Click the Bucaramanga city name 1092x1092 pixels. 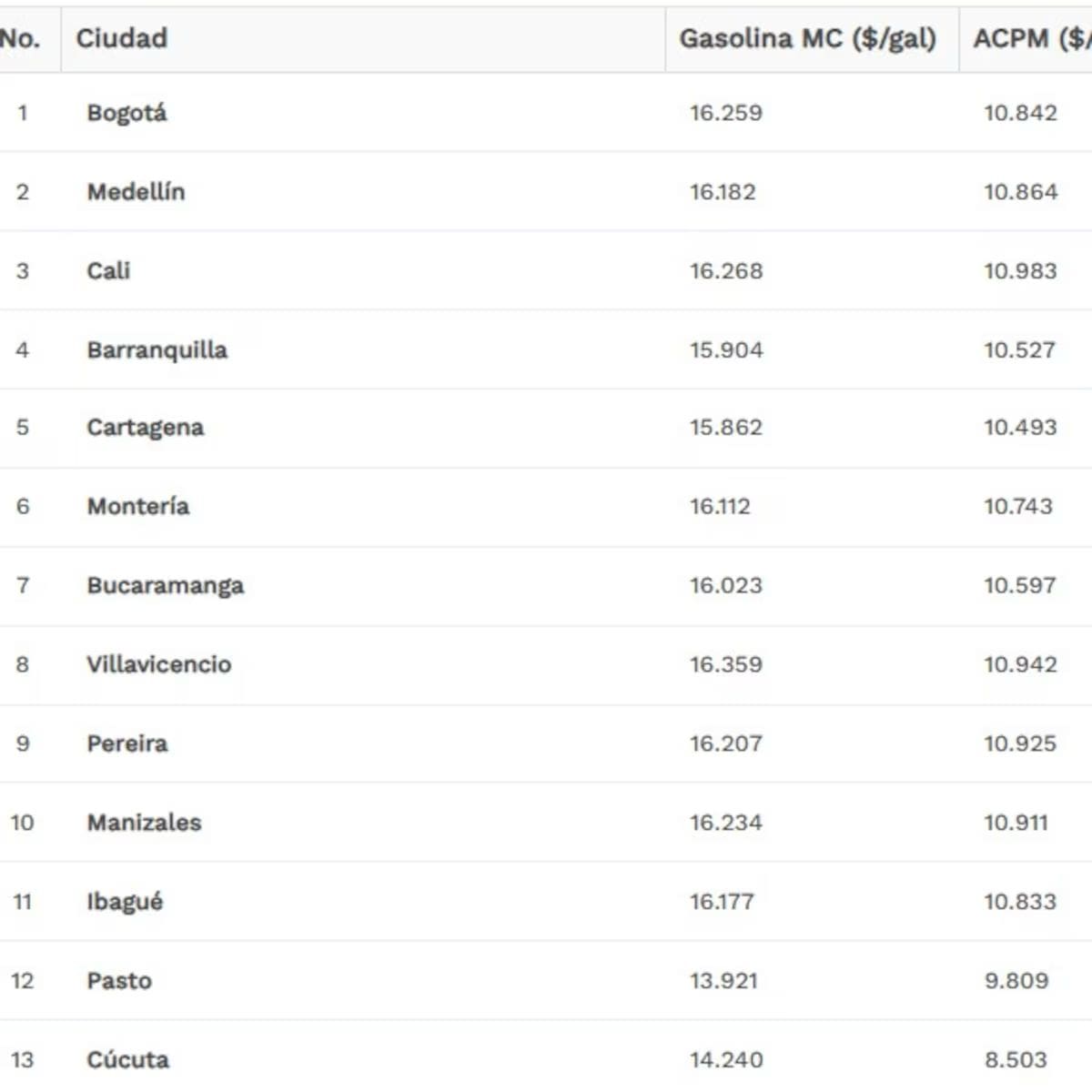point(165,586)
